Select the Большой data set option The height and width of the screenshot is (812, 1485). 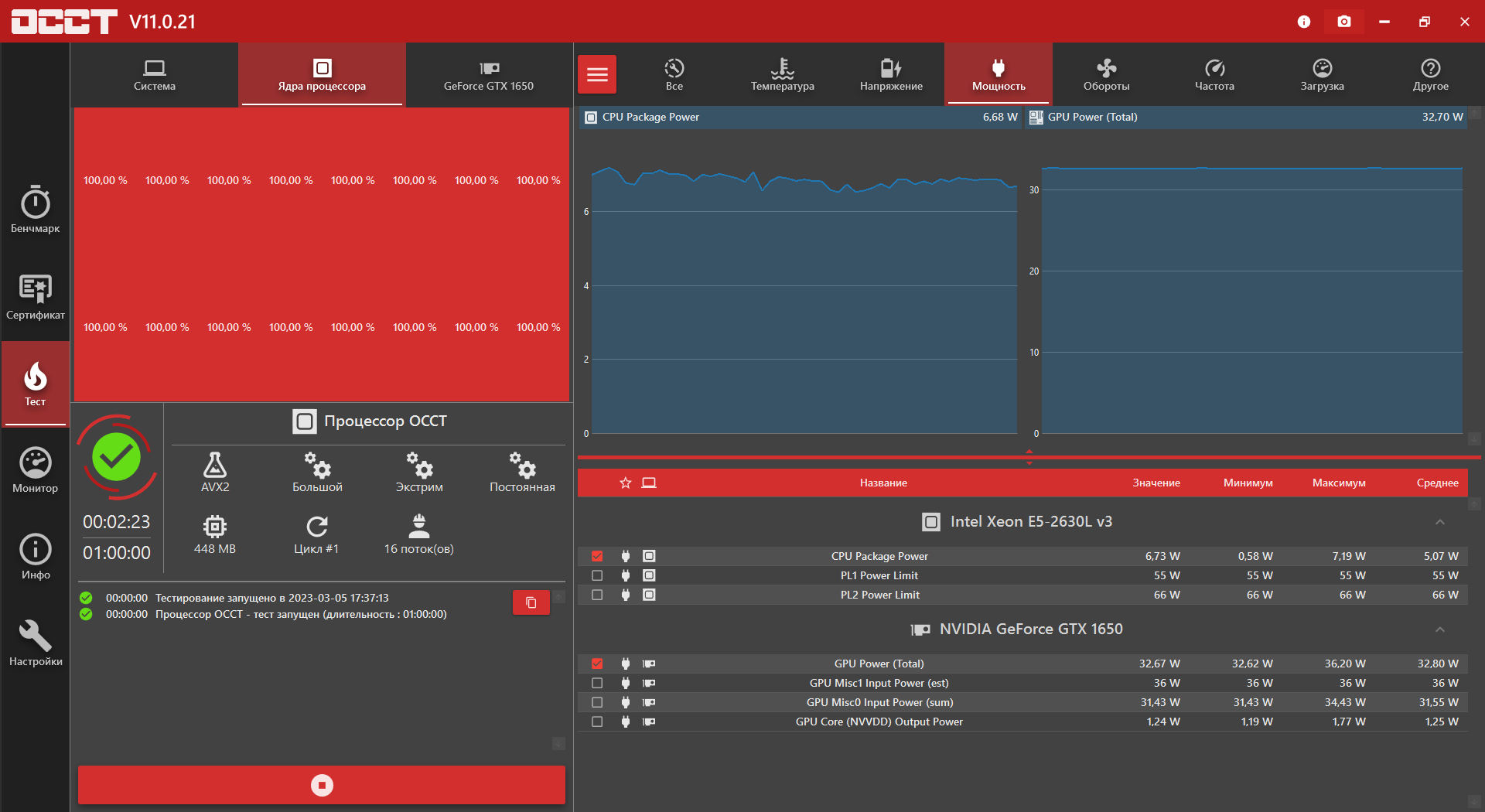click(317, 473)
